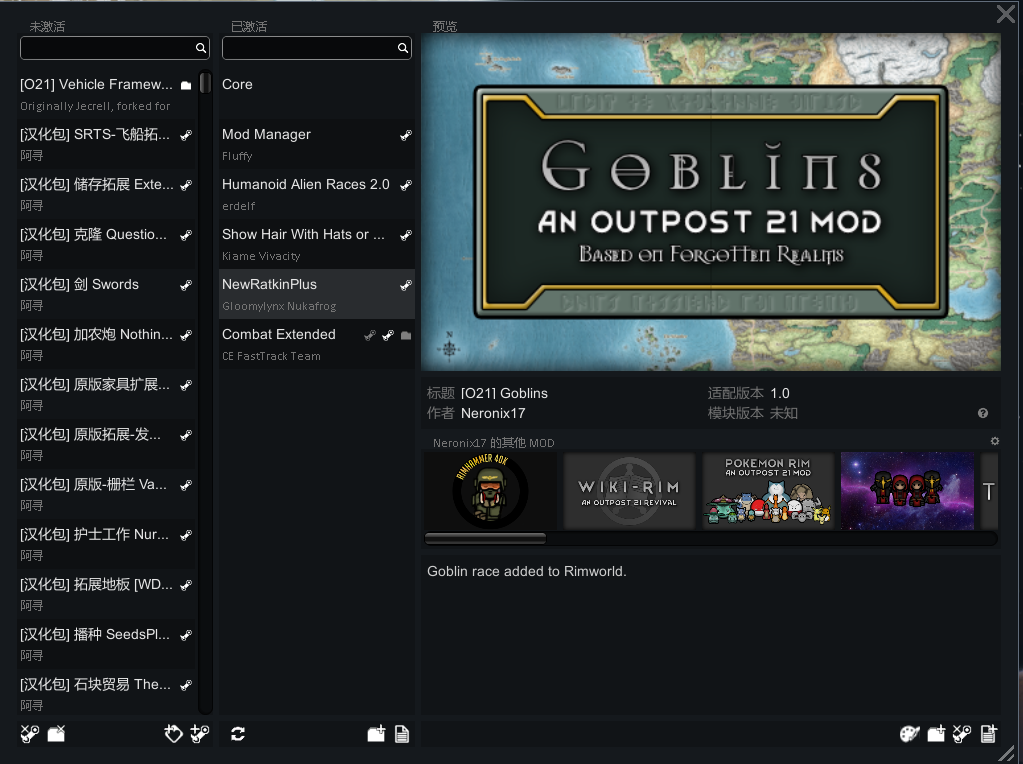Open the purple galaxy mod thumbnail

908,491
